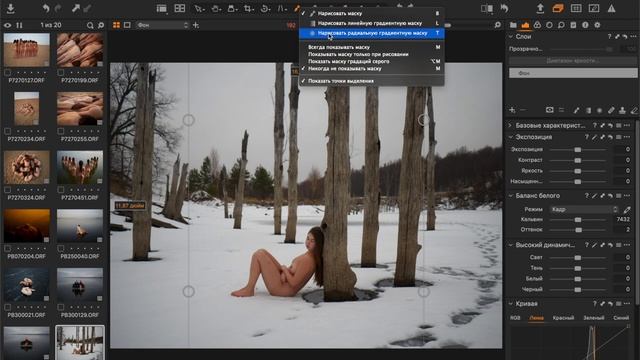Toggle the four-pane viewer icon in toolbar

[180, 8]
